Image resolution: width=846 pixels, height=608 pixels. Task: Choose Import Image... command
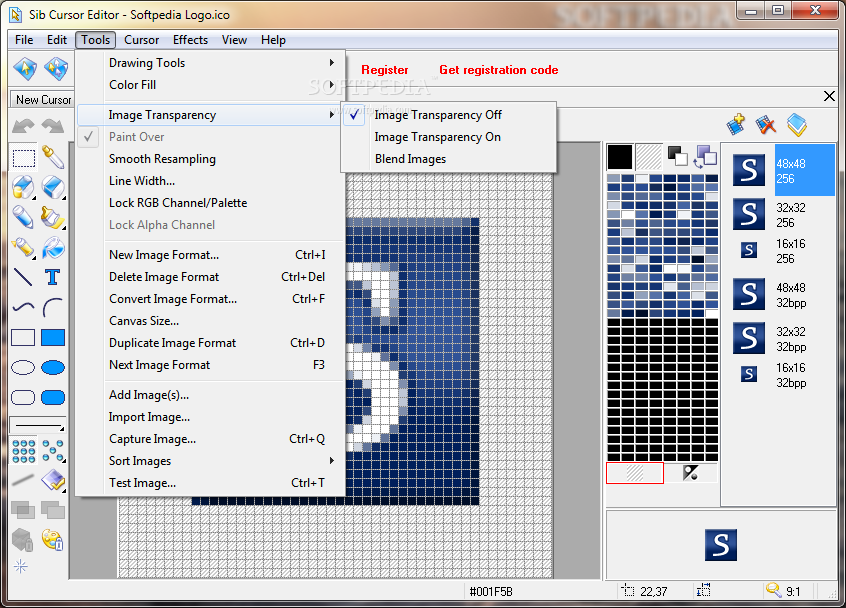click(x=210, y=417)
